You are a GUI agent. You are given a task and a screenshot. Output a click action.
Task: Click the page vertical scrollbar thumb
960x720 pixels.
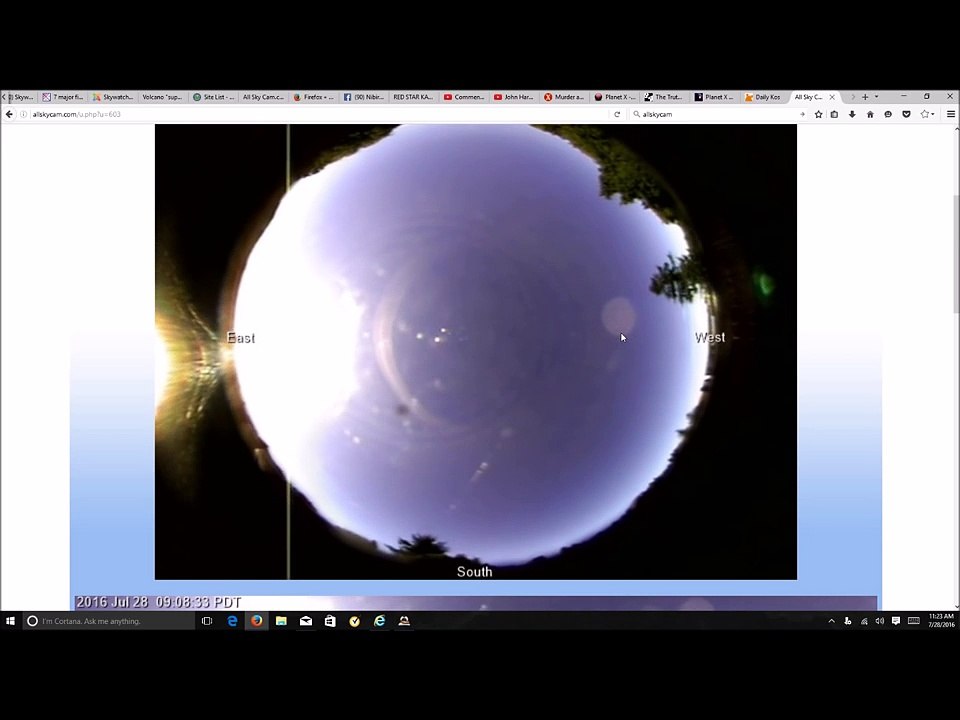pyautogui.click(x=956, y=254)
